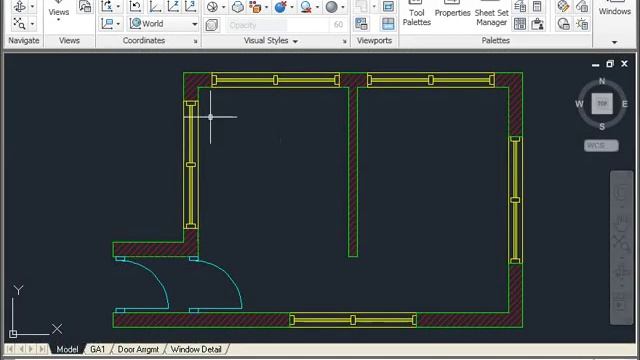Screen dimensions: 640x360
Task: Expand the Windows panel dropdown arrow
Action: tap(614, 42)
